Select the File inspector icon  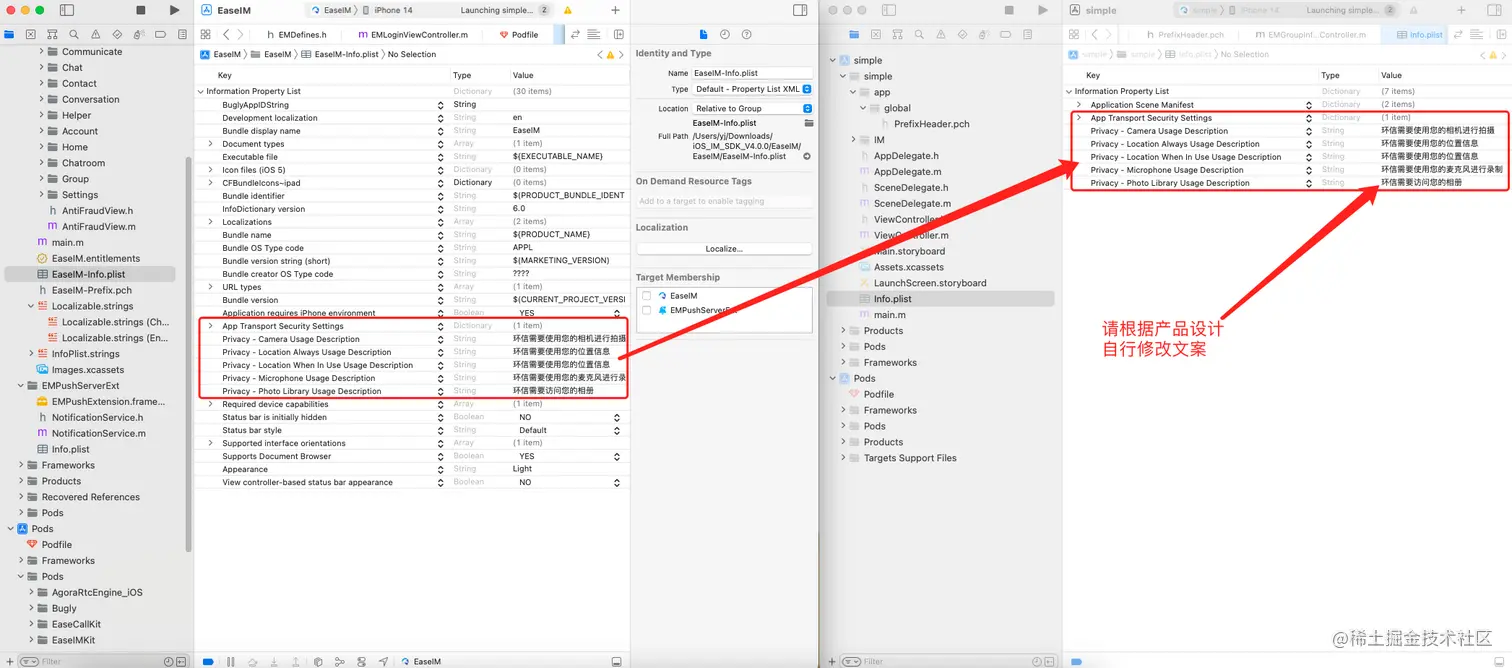tap(704, 34)
